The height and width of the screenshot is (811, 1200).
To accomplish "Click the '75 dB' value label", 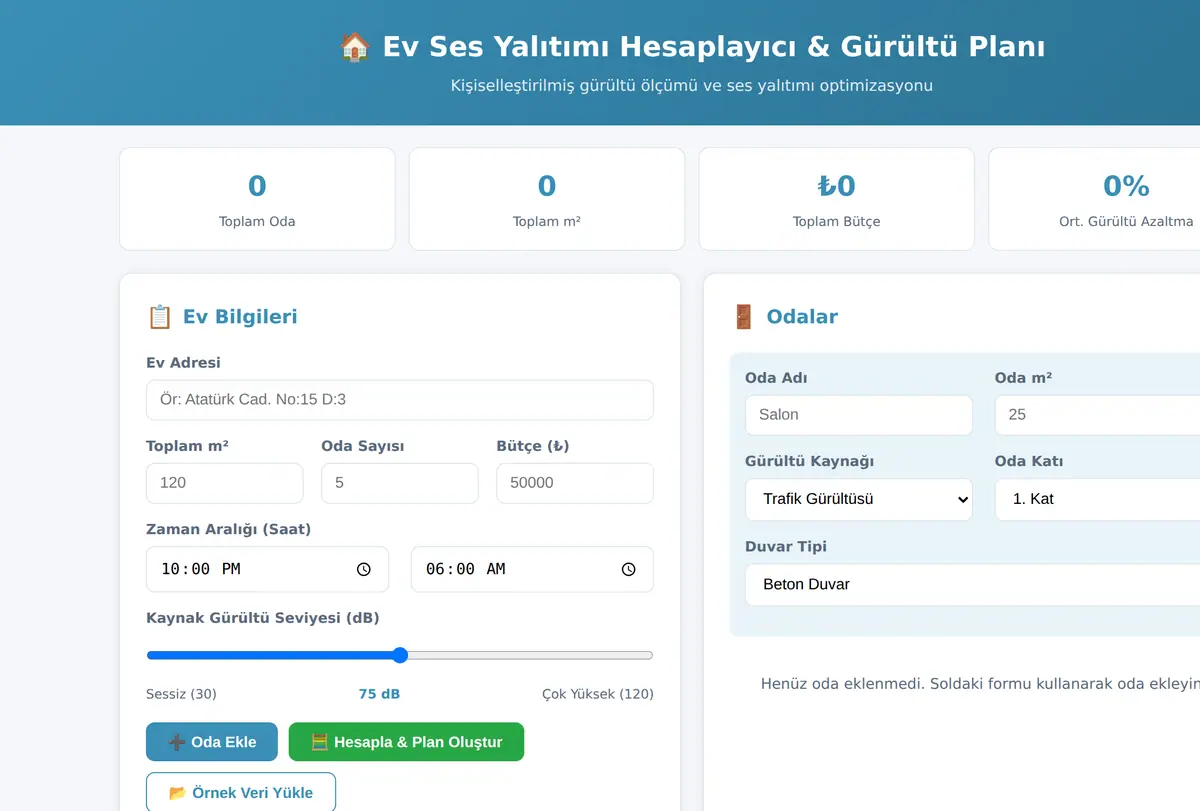I will point(379,693).
